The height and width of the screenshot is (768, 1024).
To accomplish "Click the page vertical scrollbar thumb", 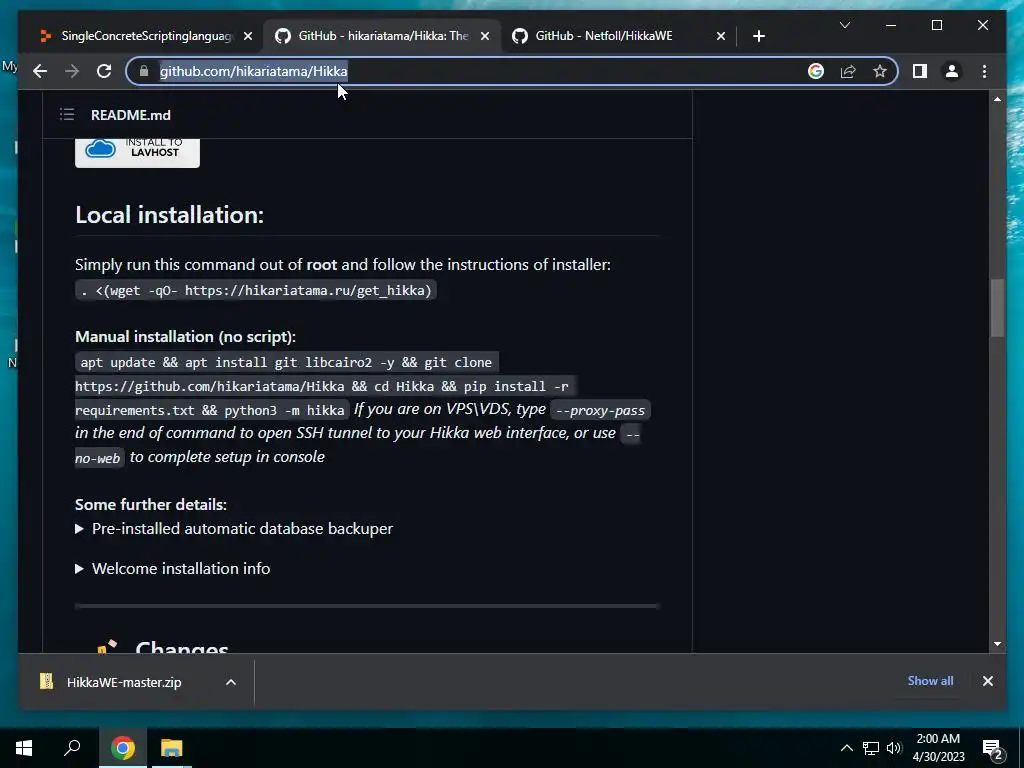I will (997, 308).
